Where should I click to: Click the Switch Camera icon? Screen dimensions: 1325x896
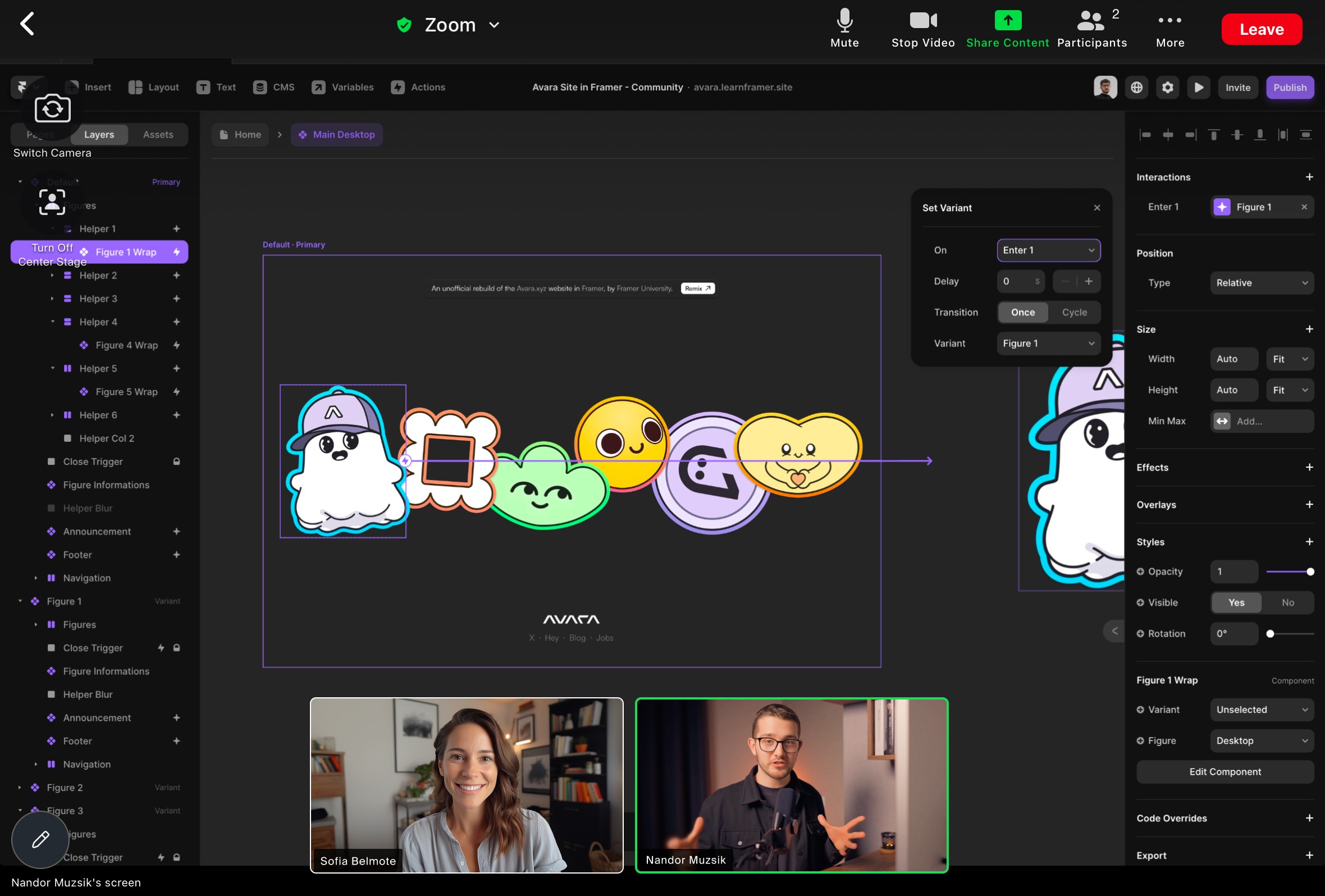pyautogui.click(x=52, y=109)
